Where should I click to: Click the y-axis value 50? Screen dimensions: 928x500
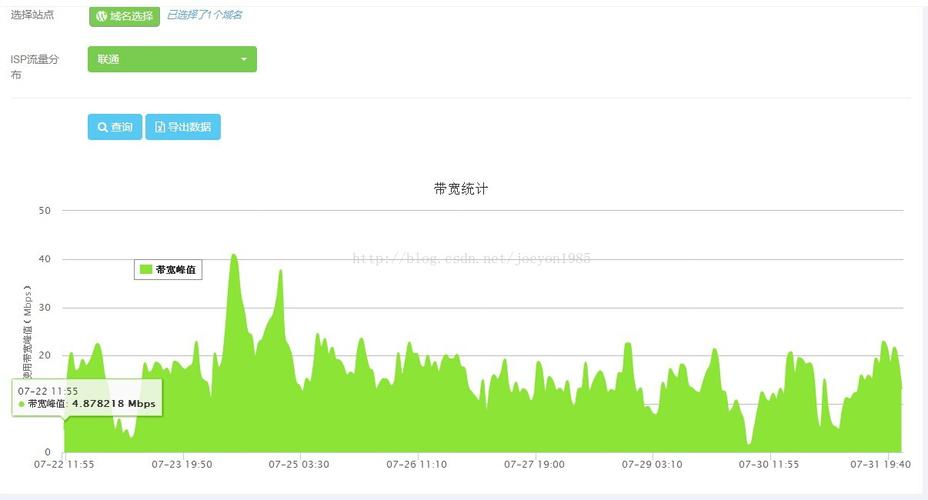[x=44, y=211]
